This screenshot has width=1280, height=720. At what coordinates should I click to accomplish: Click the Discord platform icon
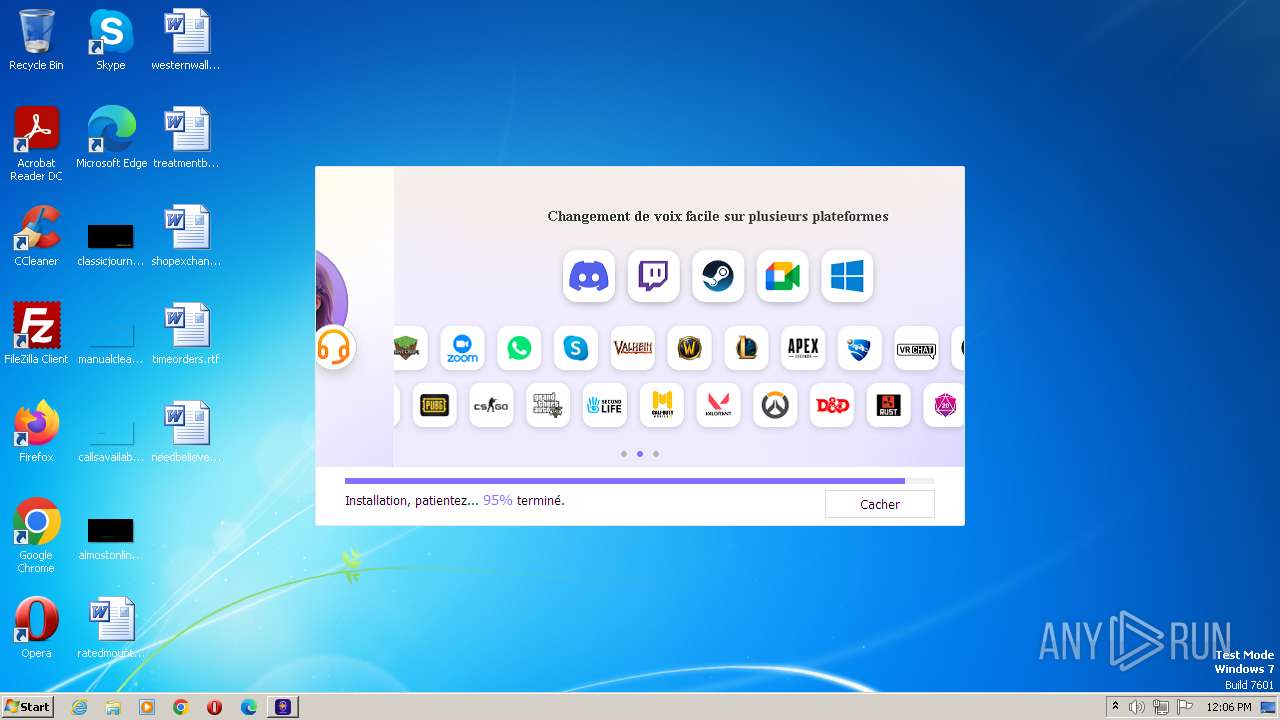(x=589, y=276)
